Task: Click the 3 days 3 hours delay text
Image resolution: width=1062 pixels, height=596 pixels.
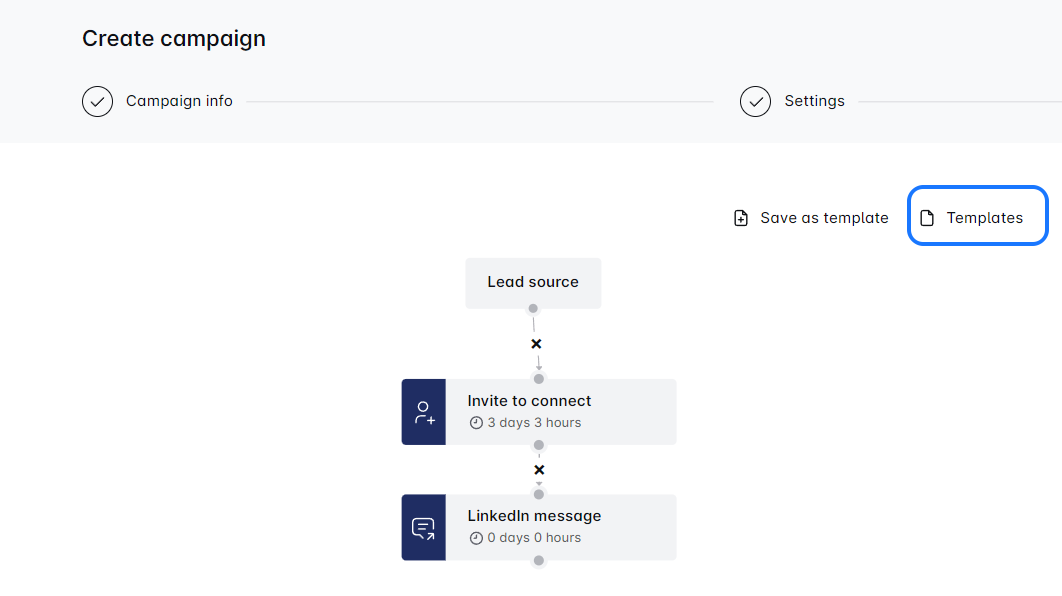Action: click(534, 423)
